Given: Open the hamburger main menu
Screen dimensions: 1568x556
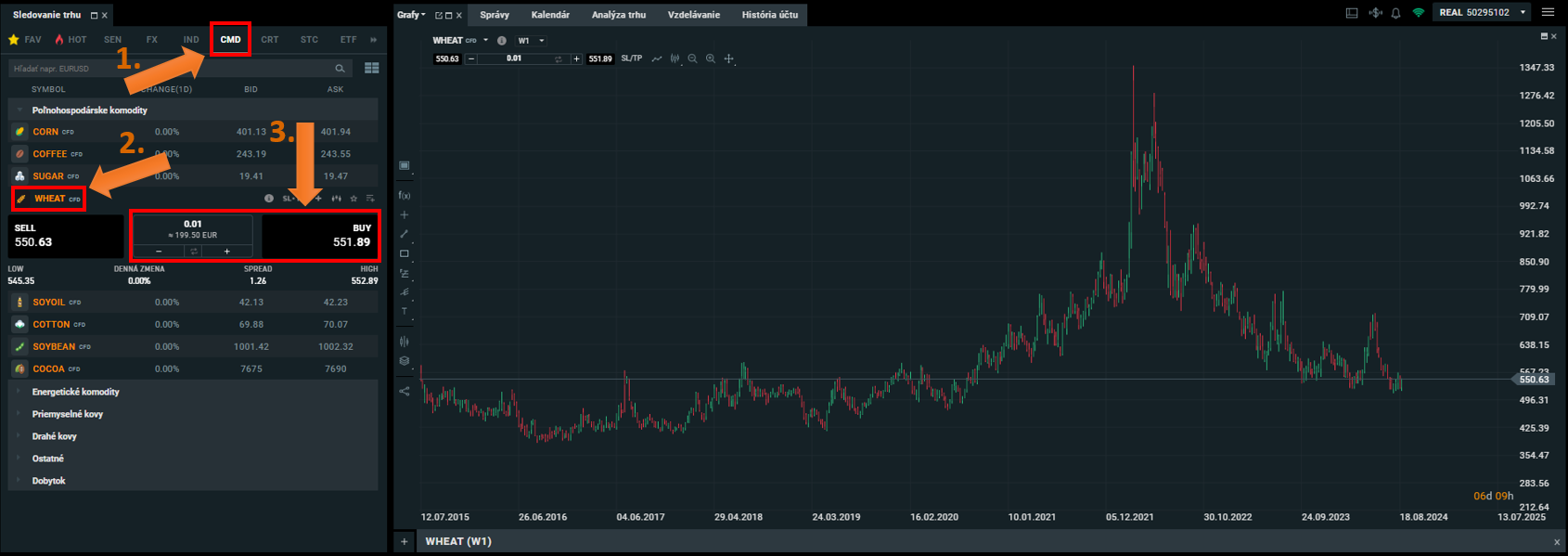Looking at the screenshot, I should click(x=1548, y=12).
